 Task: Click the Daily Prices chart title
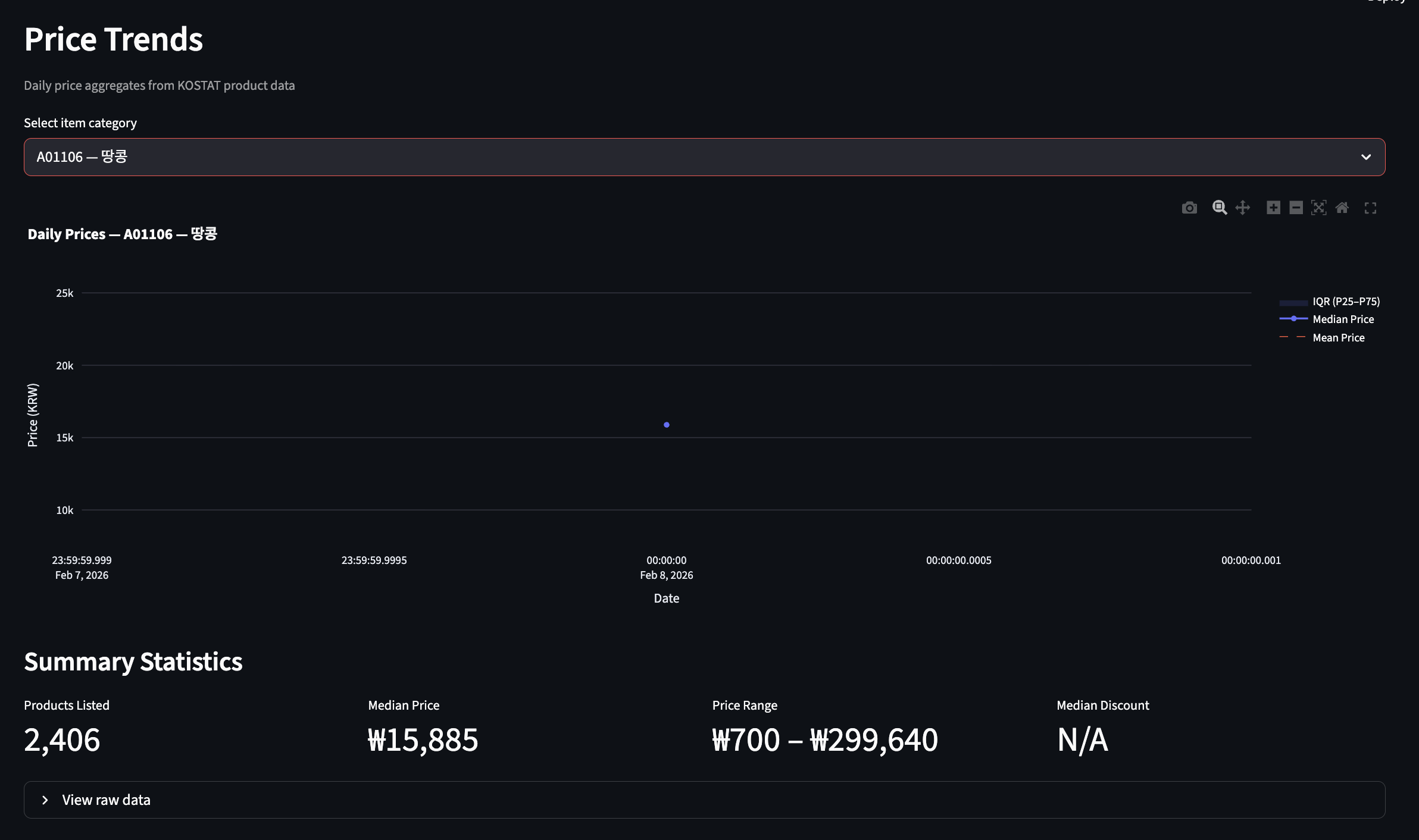coord(122,234)
